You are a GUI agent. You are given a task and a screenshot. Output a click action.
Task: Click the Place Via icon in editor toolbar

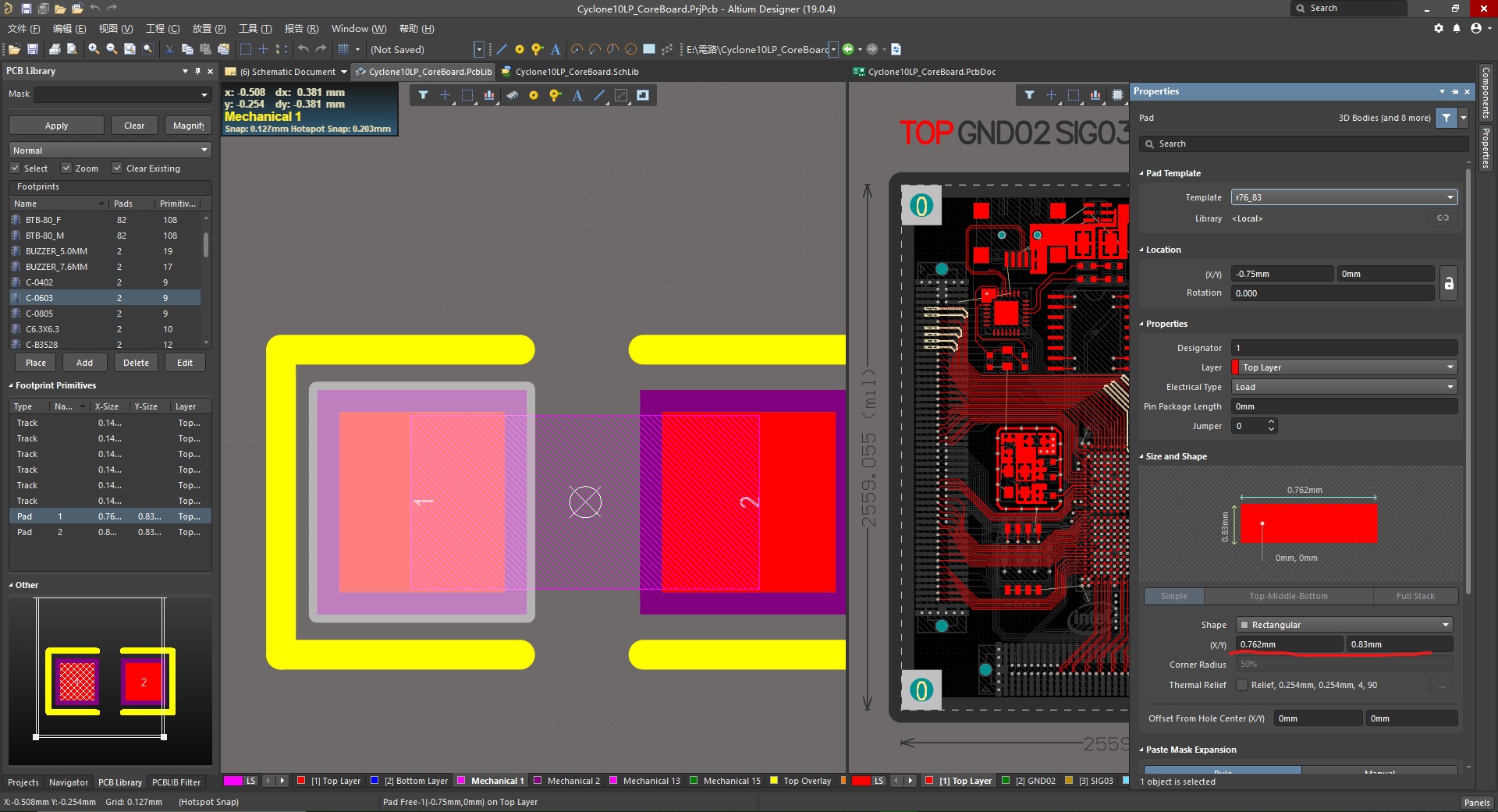555,95
